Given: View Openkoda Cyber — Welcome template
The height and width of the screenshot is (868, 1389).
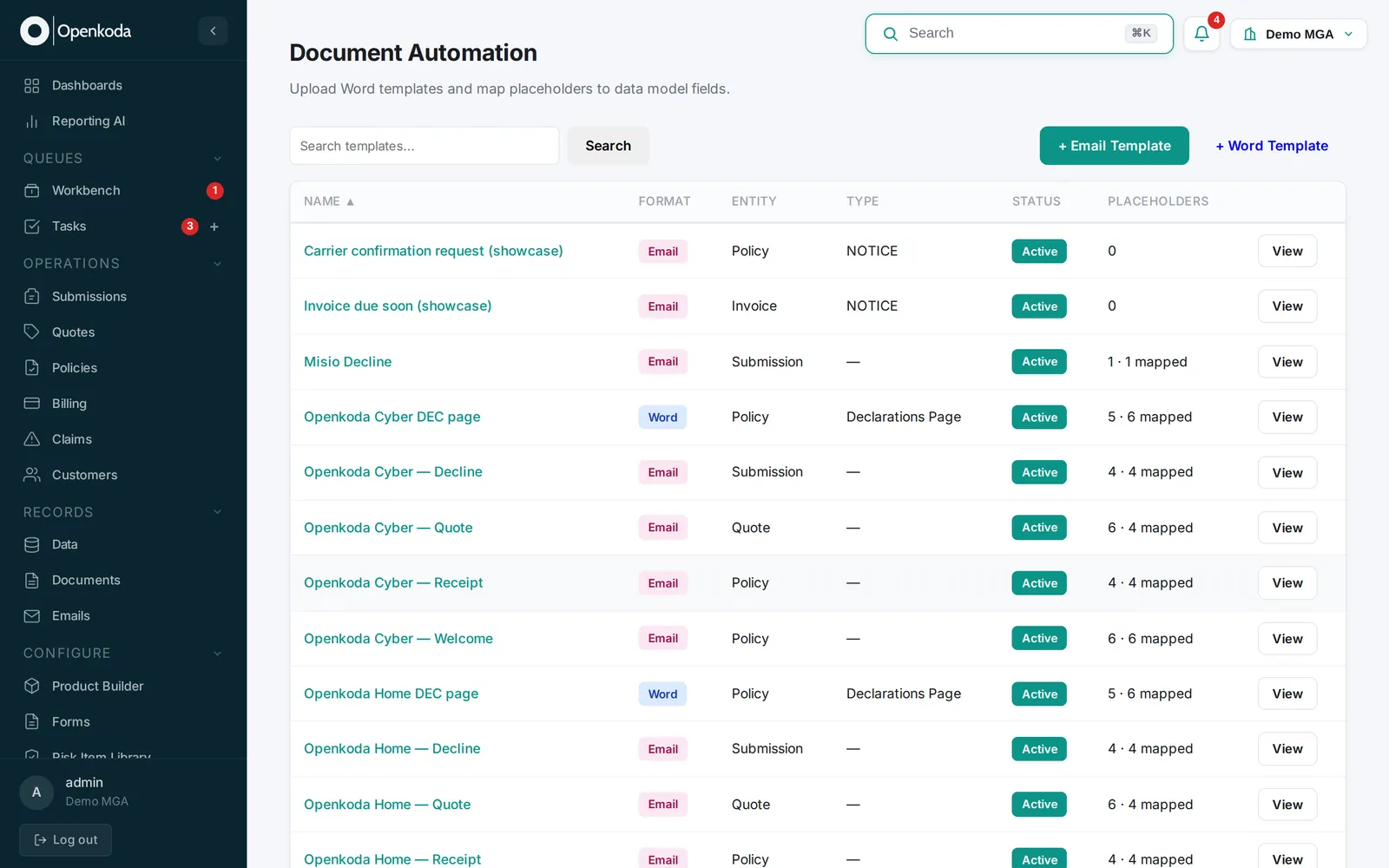Looking at the screenshot, I should click(1287, 639).
